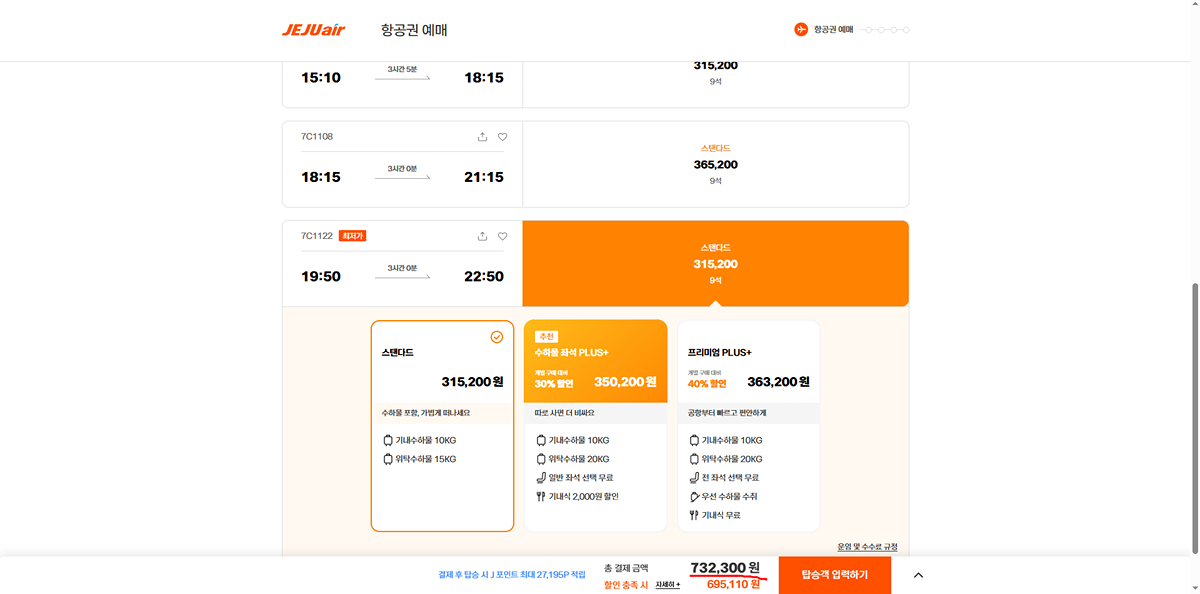Favorite flight 7C1122 with heart icon
The height and width of the screenshot is (594, 1200).
click(x=503, y=236)
